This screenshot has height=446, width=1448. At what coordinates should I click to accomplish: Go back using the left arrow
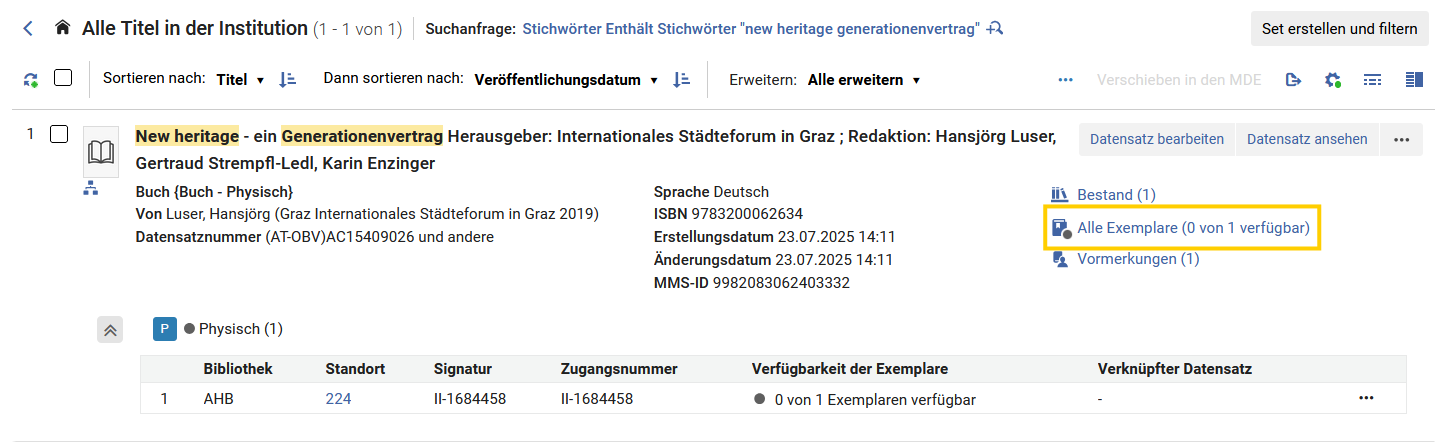[28, 29]
